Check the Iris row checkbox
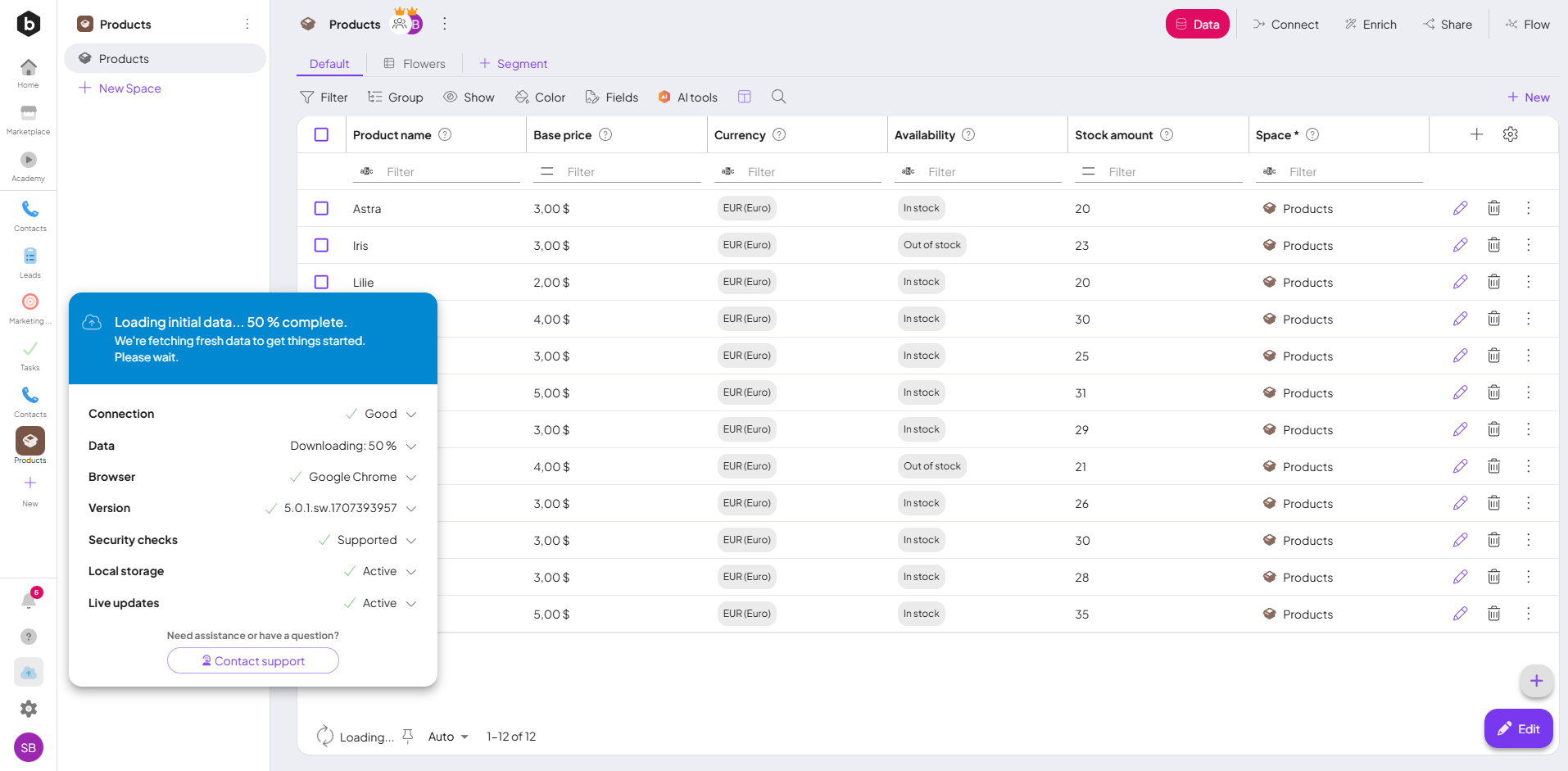The height and width of the screenshot is (771, 1568). coord(321,245)
